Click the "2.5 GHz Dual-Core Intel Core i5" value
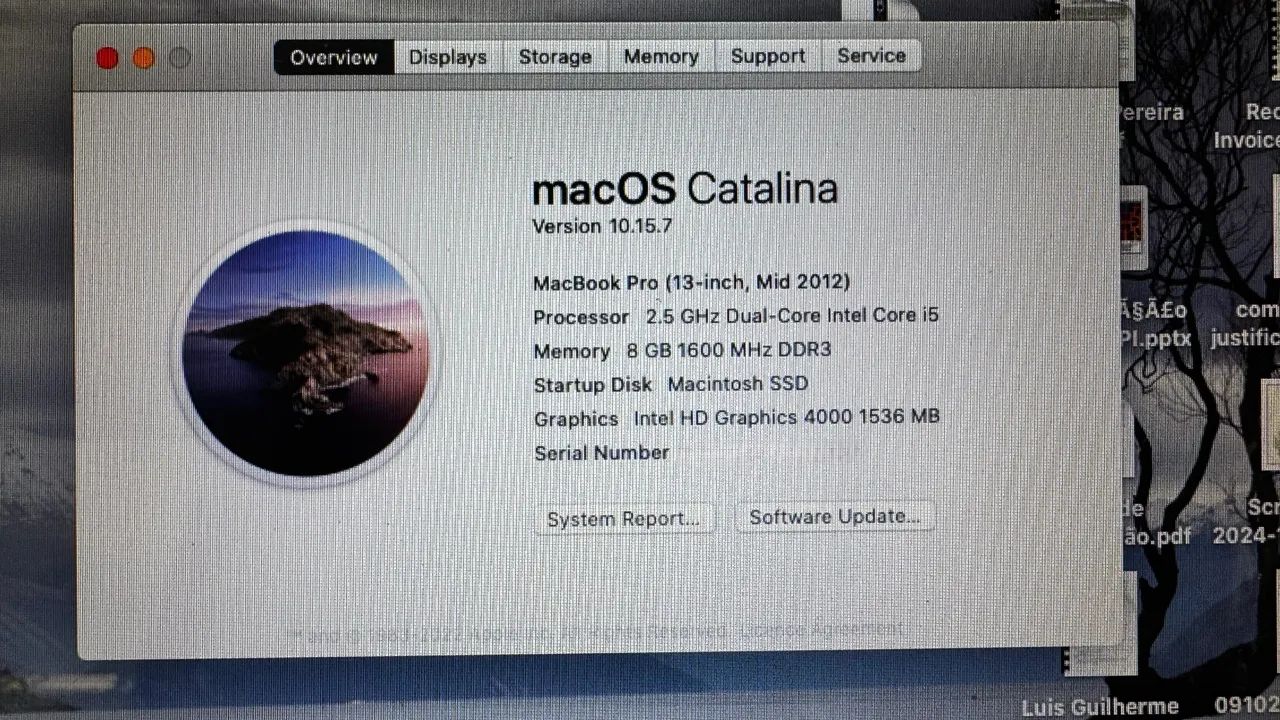 (x=792, y=316)
